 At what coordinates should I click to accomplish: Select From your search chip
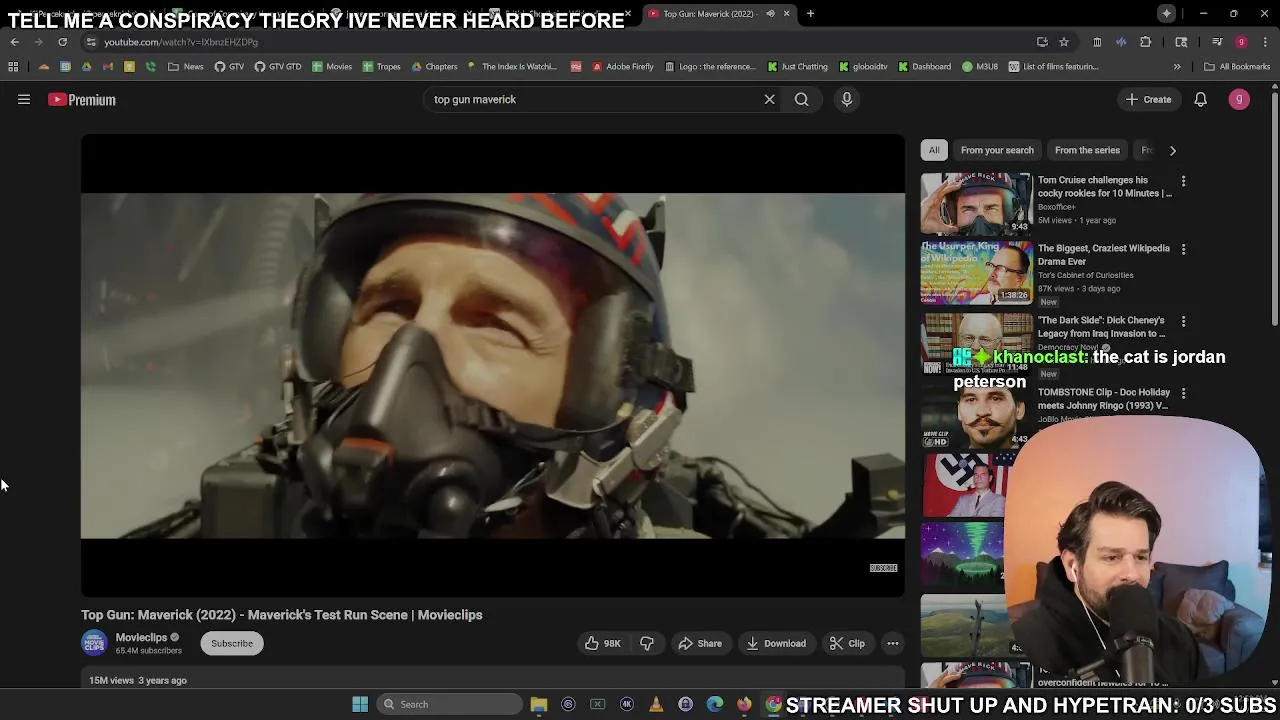pyautogui.click(x=997, y=150)
